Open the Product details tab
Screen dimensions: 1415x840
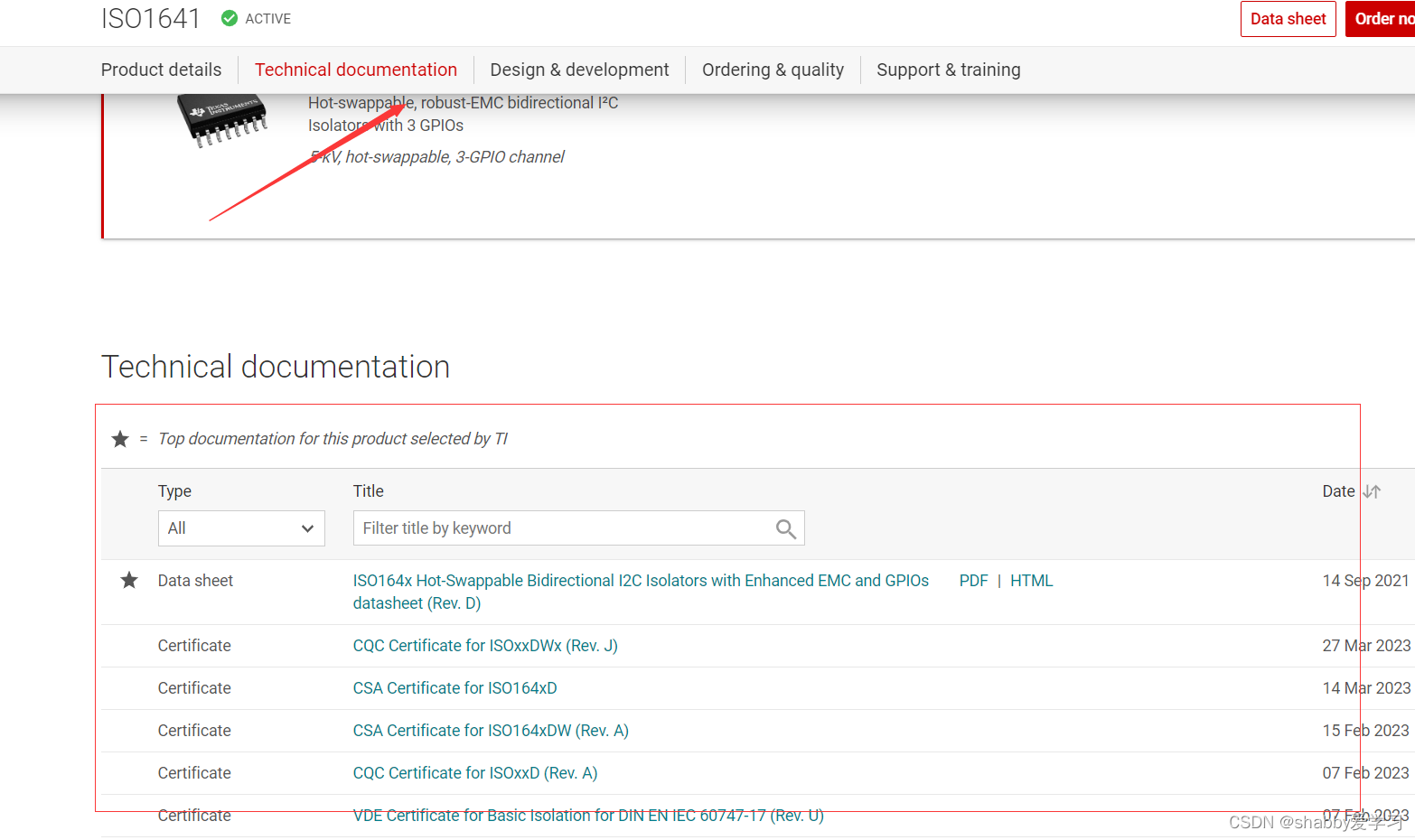(x=161, y=70)
